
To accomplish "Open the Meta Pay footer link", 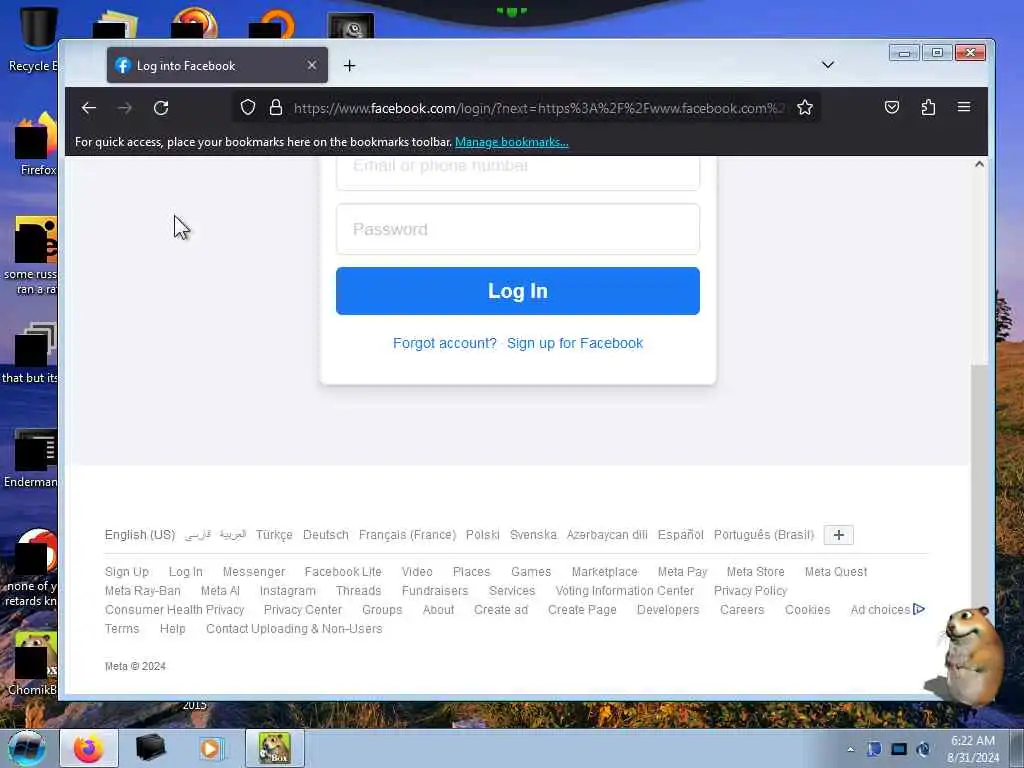I will pos(682,572).
